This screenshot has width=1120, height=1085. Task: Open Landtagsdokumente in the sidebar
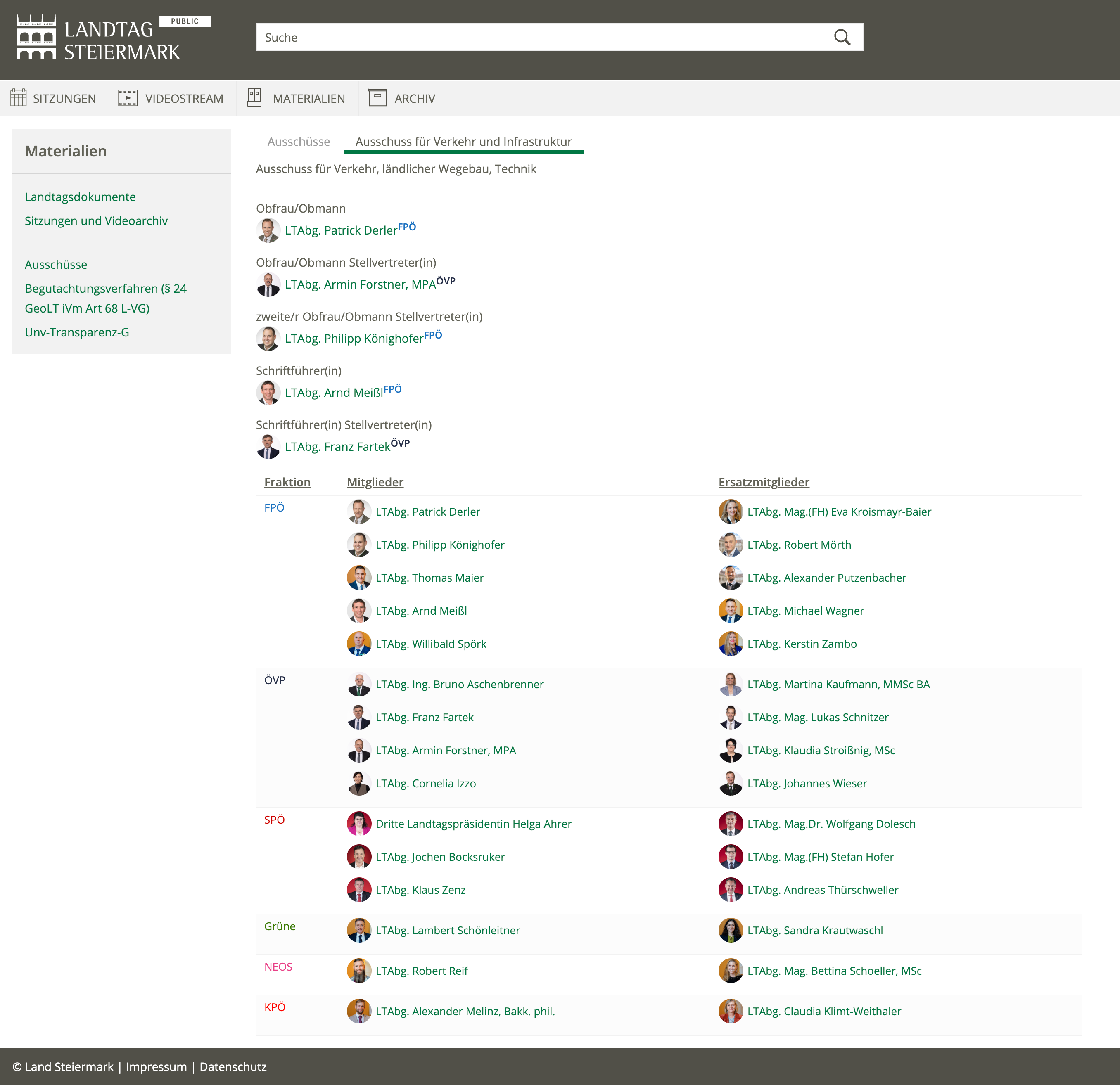[x=80, y=197]
